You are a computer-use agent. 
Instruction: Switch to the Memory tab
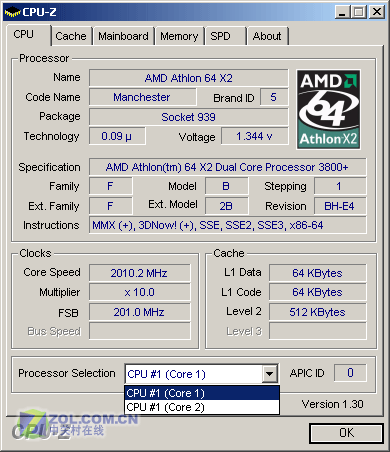click(x=179, y=36)
